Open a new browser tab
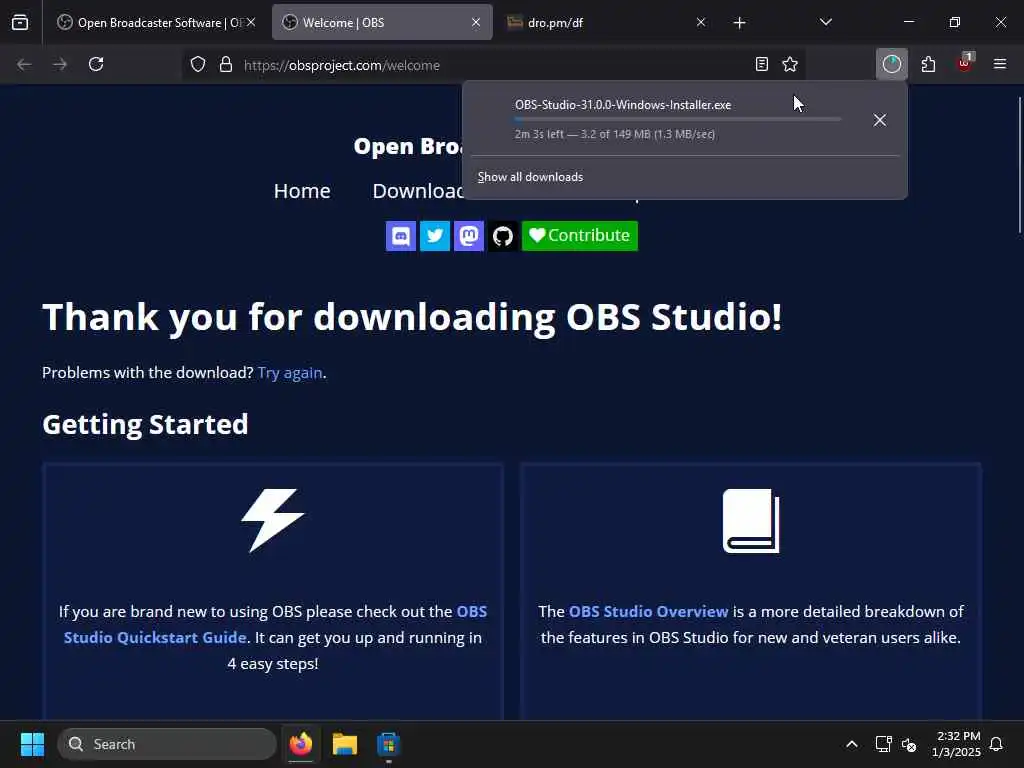1024x768 pixels. 739,23
